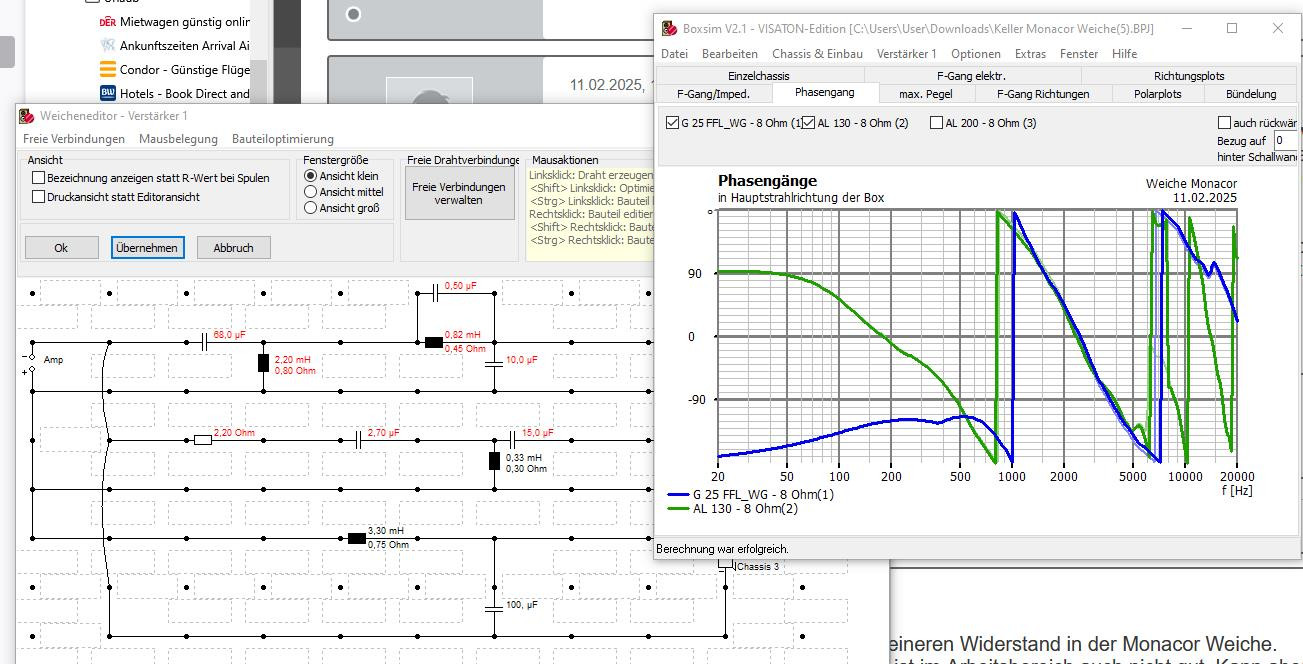Select the 2,20 mH inductor component

click(263, 362)
